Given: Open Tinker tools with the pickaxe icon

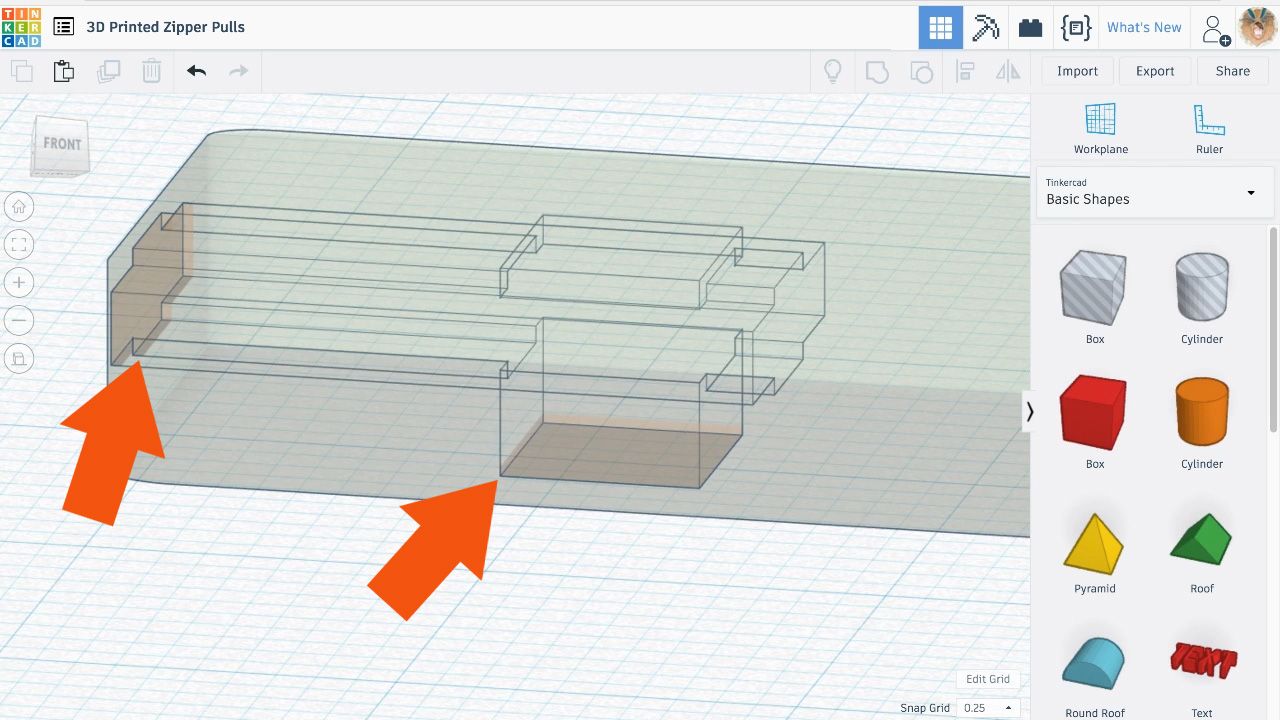Looking at the screenshot, I should tap(985, 27).
